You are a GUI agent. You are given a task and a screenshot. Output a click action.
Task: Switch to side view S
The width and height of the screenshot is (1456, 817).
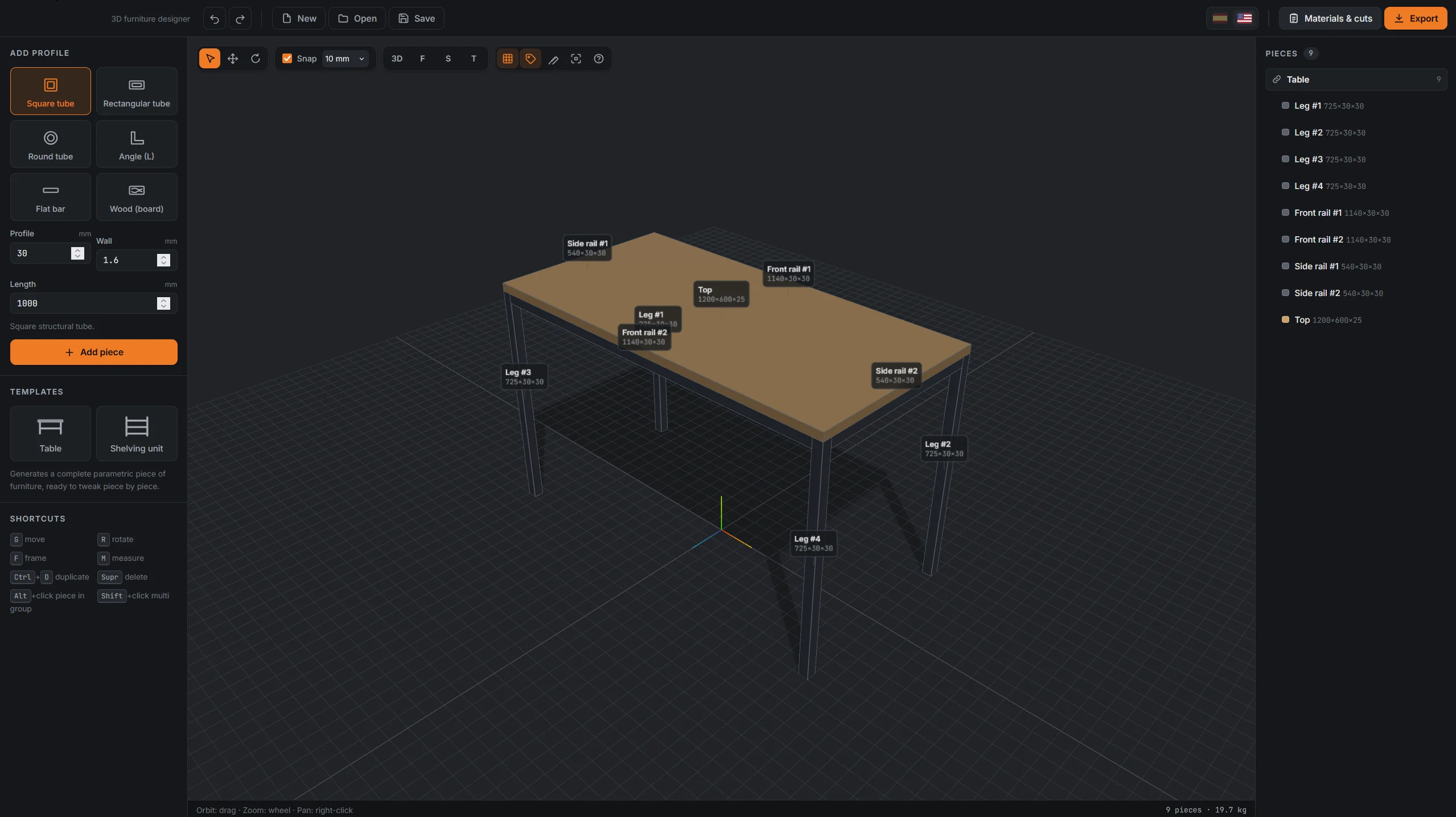click(448, 59)
